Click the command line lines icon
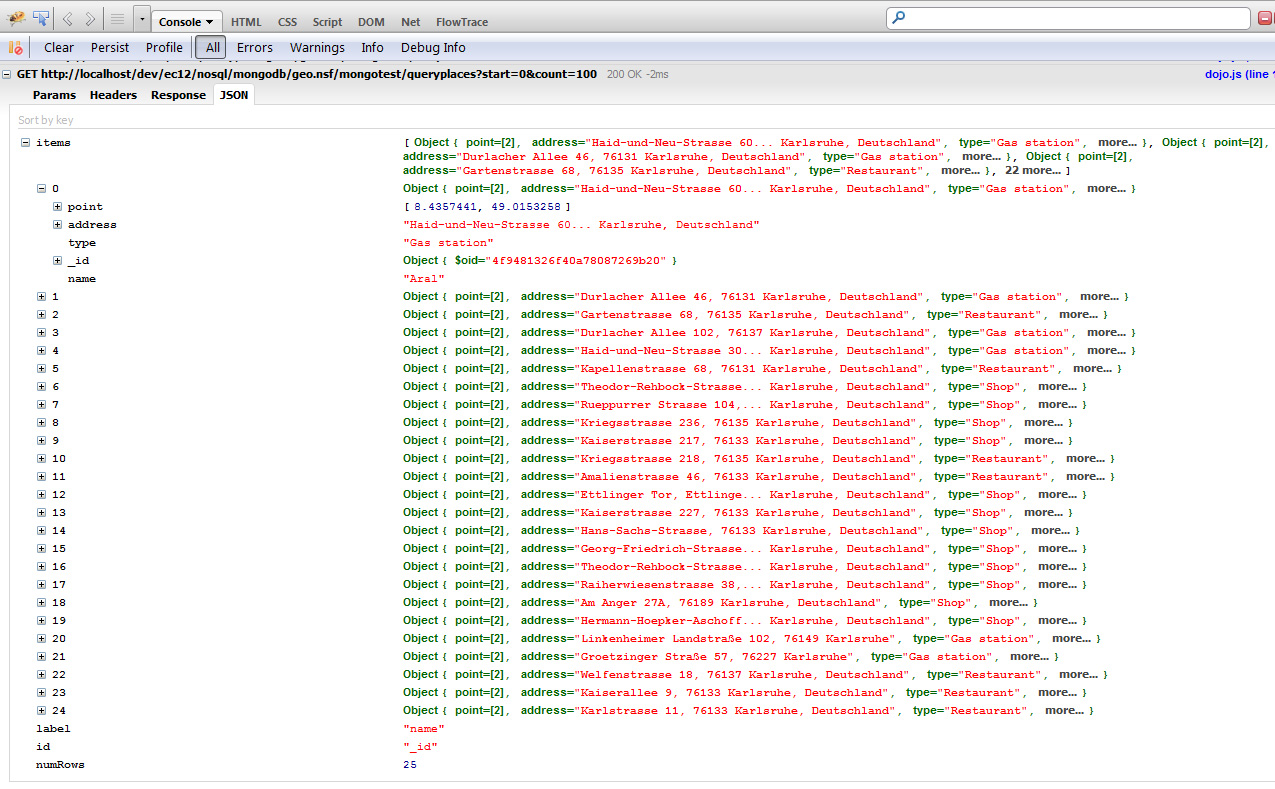The image size is (1275, 789). 117,19
